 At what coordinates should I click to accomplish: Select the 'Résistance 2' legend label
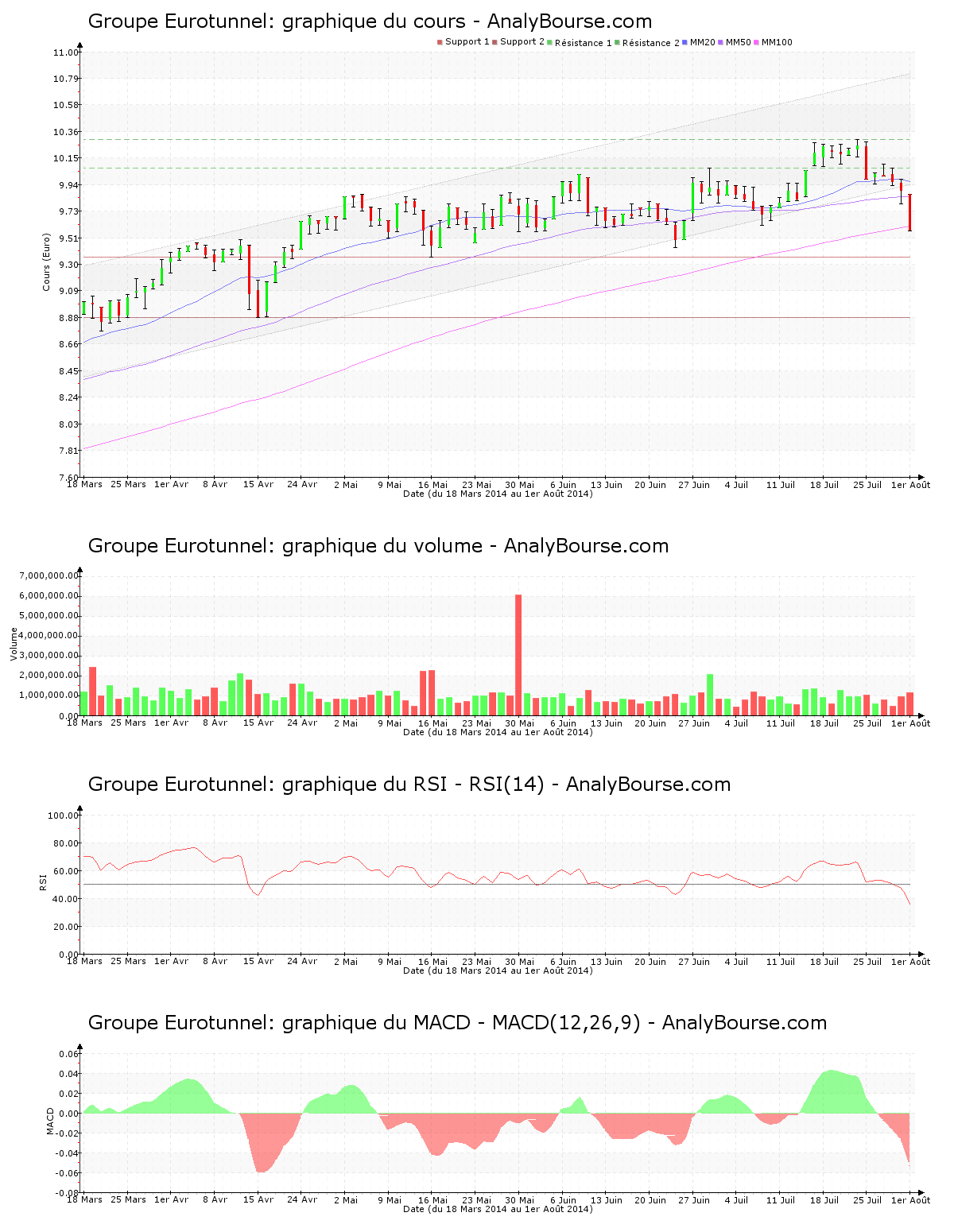[650, 43]
